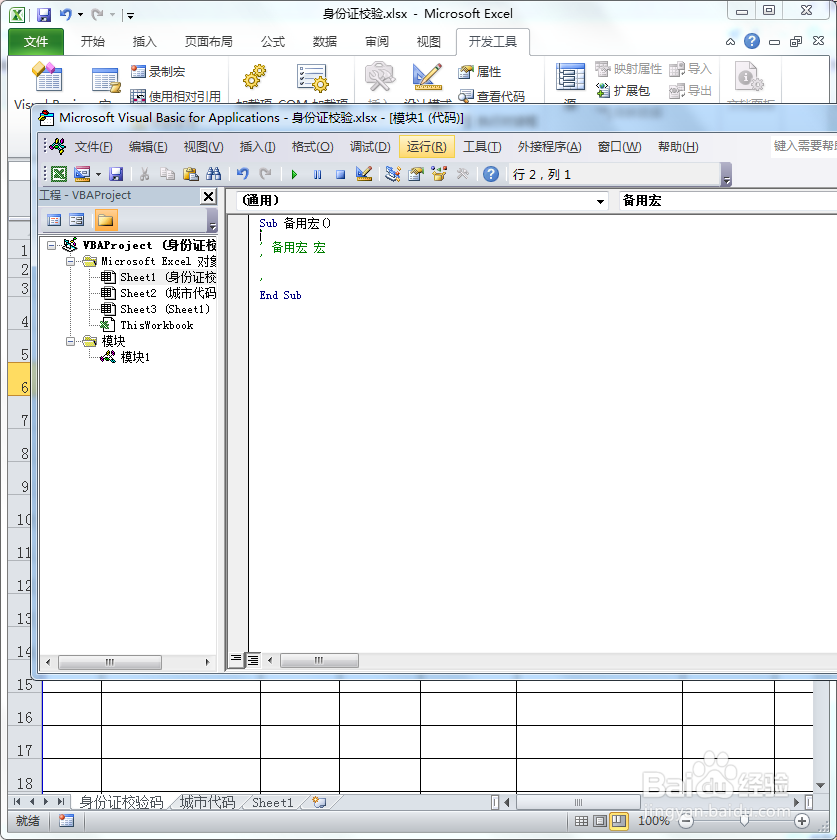The image size is (837, 840).
Task: Click 属性 button in Excel ribbon
Action: coord(480,71)
